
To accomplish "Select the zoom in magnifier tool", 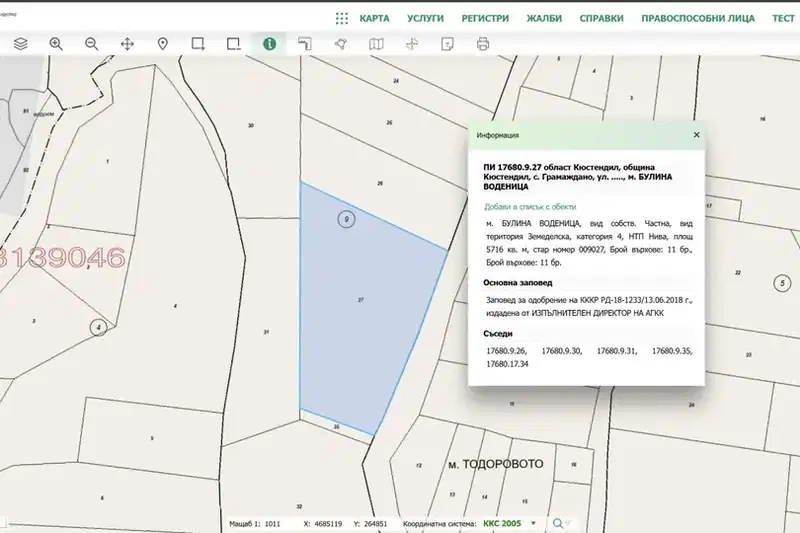I will (x=56, y=44).
